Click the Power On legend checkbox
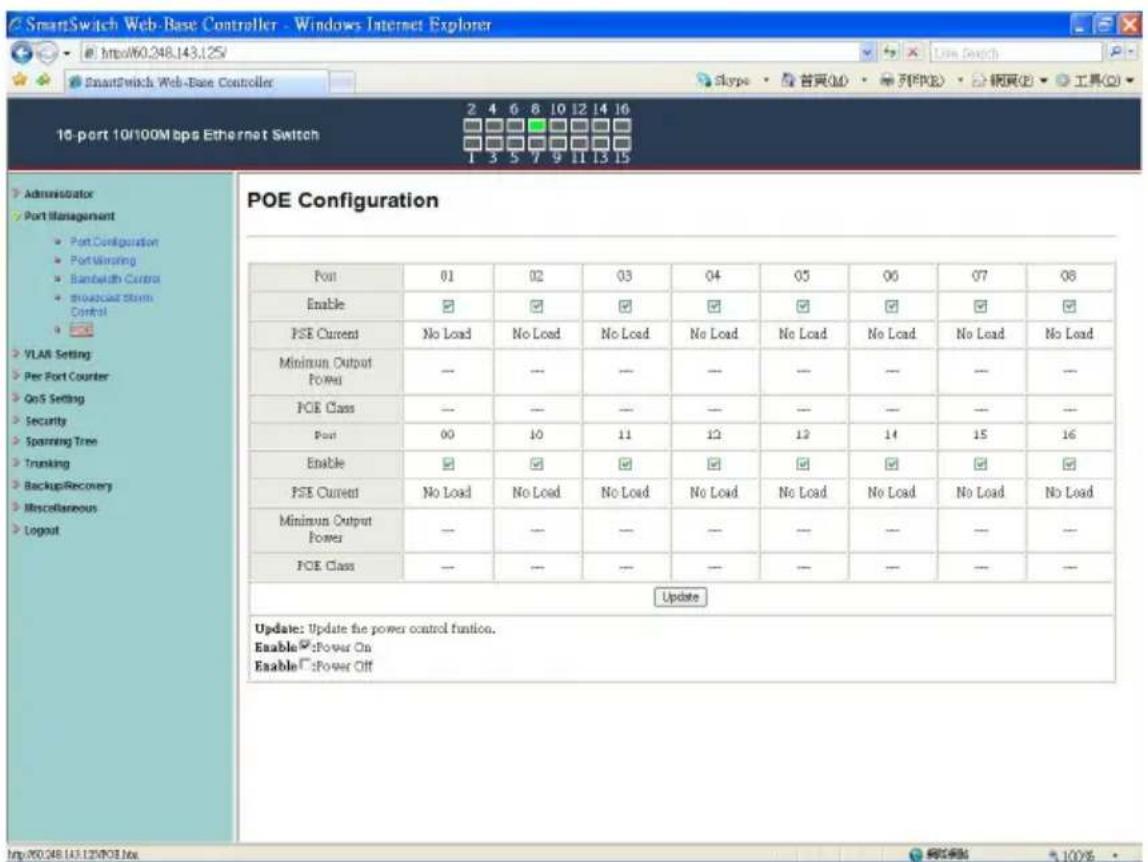Screen dimensions: 1148x862 [x=305, y=645]
